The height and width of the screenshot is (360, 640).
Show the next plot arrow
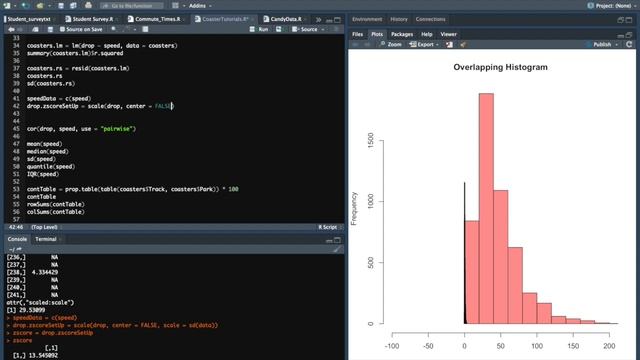[x=367, y=44]
